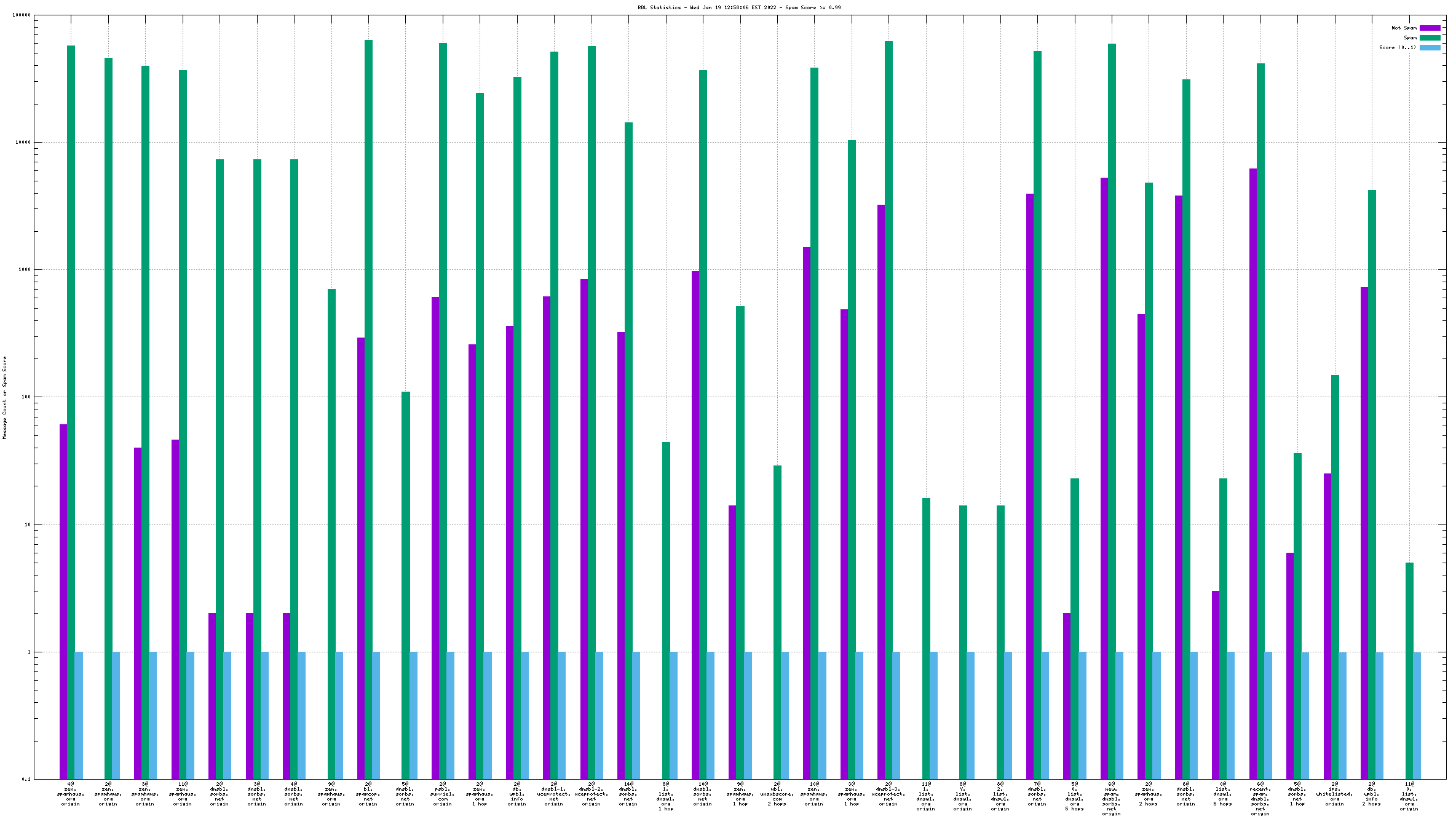Viewport: 1456px width, 819px height.
Task: Click the RBL Statistics chart title
Action: click(x=738, y=7)
